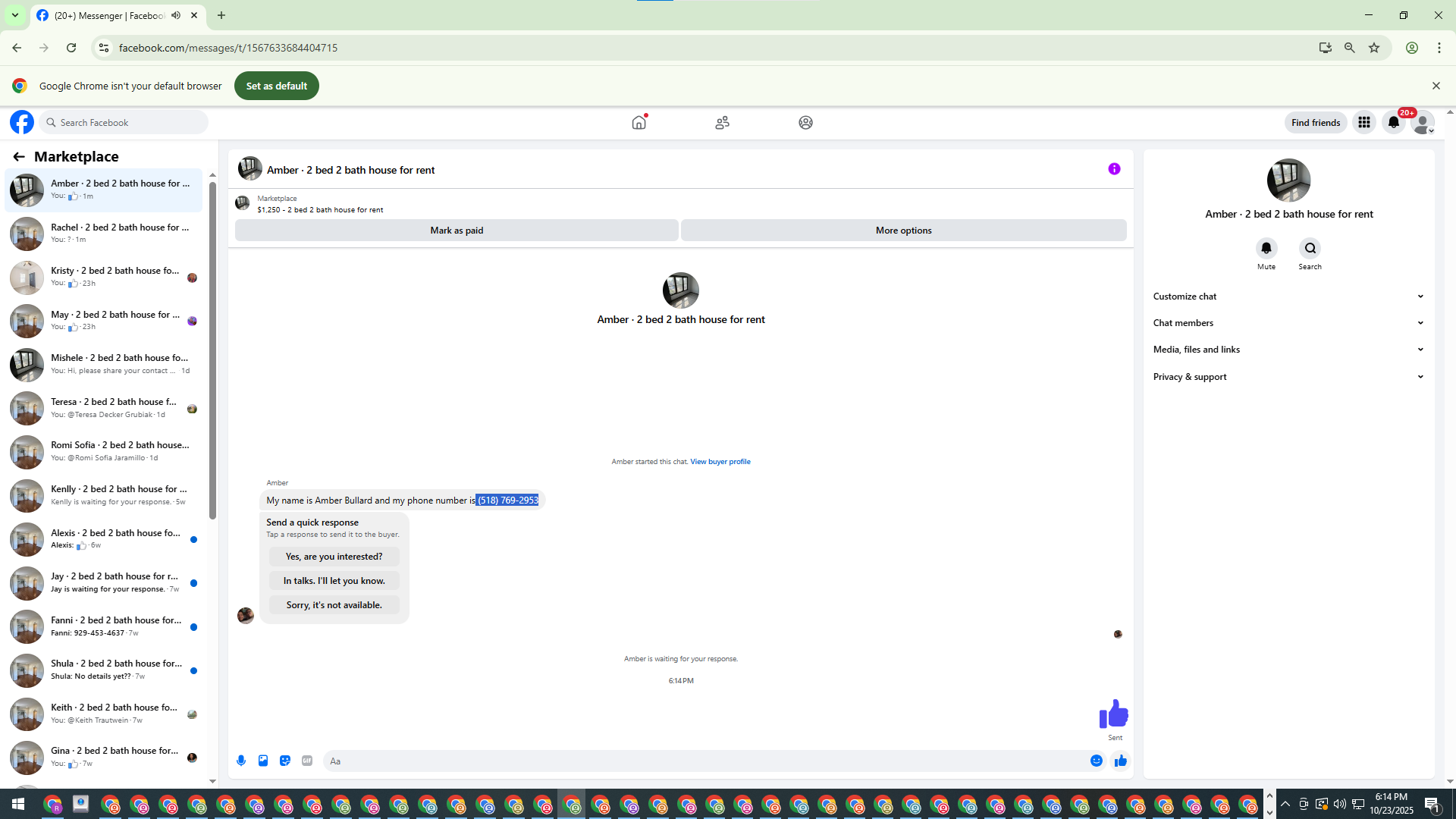Search in conversation from right panel
The width and height of the screenshot is (1456, 819).
click(x=1310, y=249)
